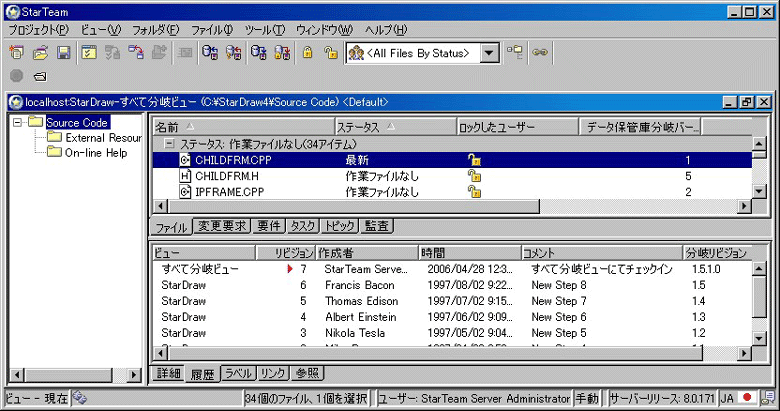Open the ツール(T) menu
The width and height of the screenshot is (780, 411).
tap(264, 30)
